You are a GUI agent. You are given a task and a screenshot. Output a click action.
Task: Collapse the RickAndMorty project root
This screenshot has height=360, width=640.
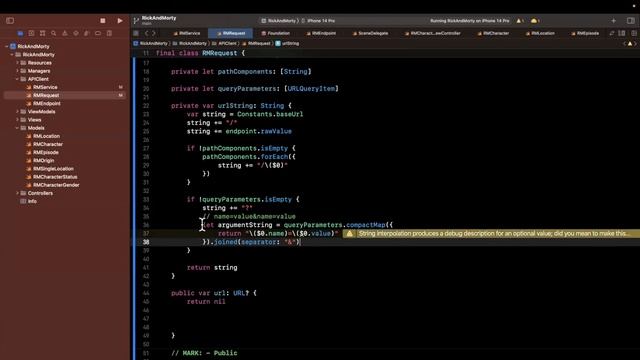click(7, 47)
